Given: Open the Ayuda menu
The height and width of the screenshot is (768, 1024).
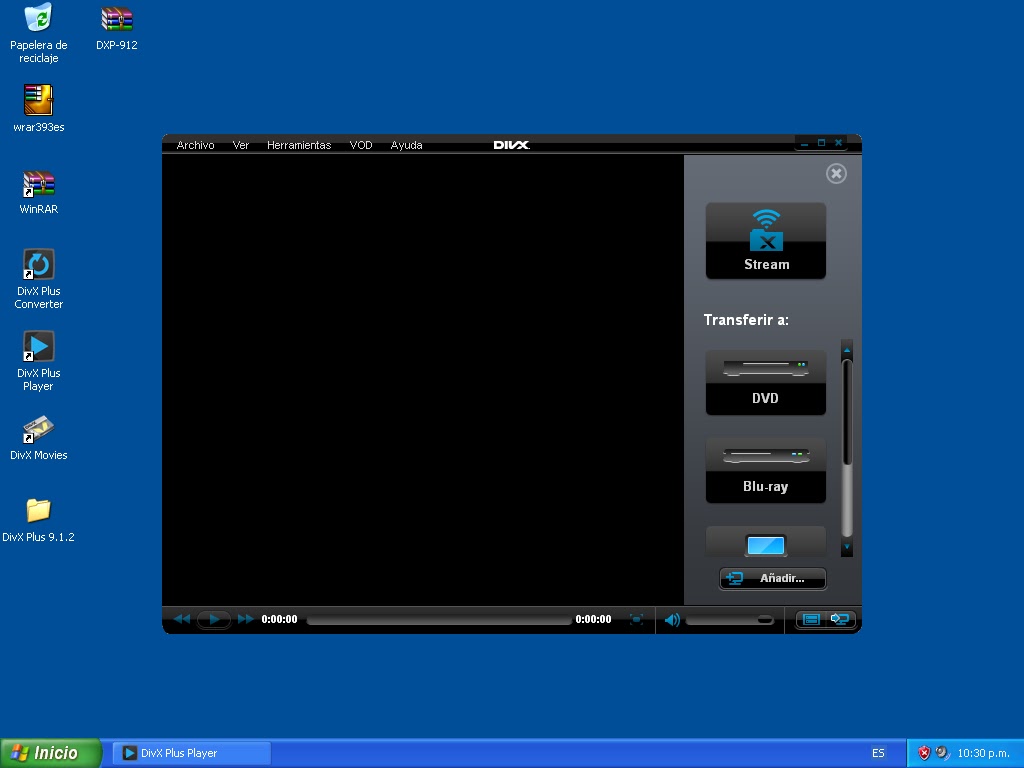Looking at the screenshot, I should [x=406, y=145].
